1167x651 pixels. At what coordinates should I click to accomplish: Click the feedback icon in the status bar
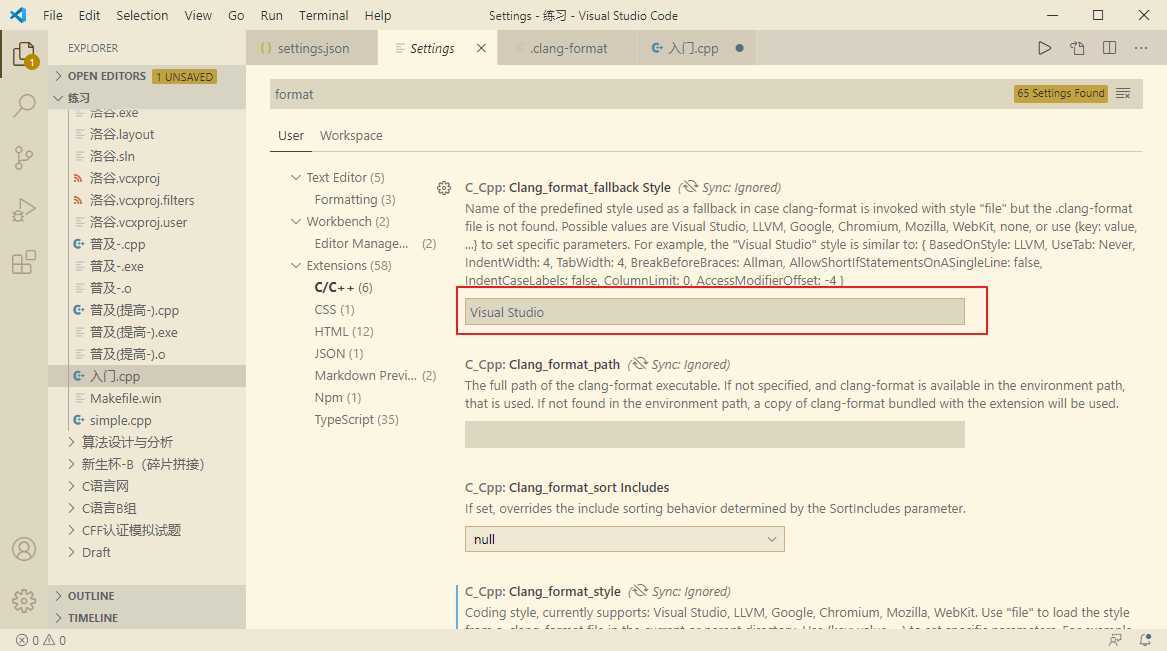pyautogui.click(x=1115, y=640)
